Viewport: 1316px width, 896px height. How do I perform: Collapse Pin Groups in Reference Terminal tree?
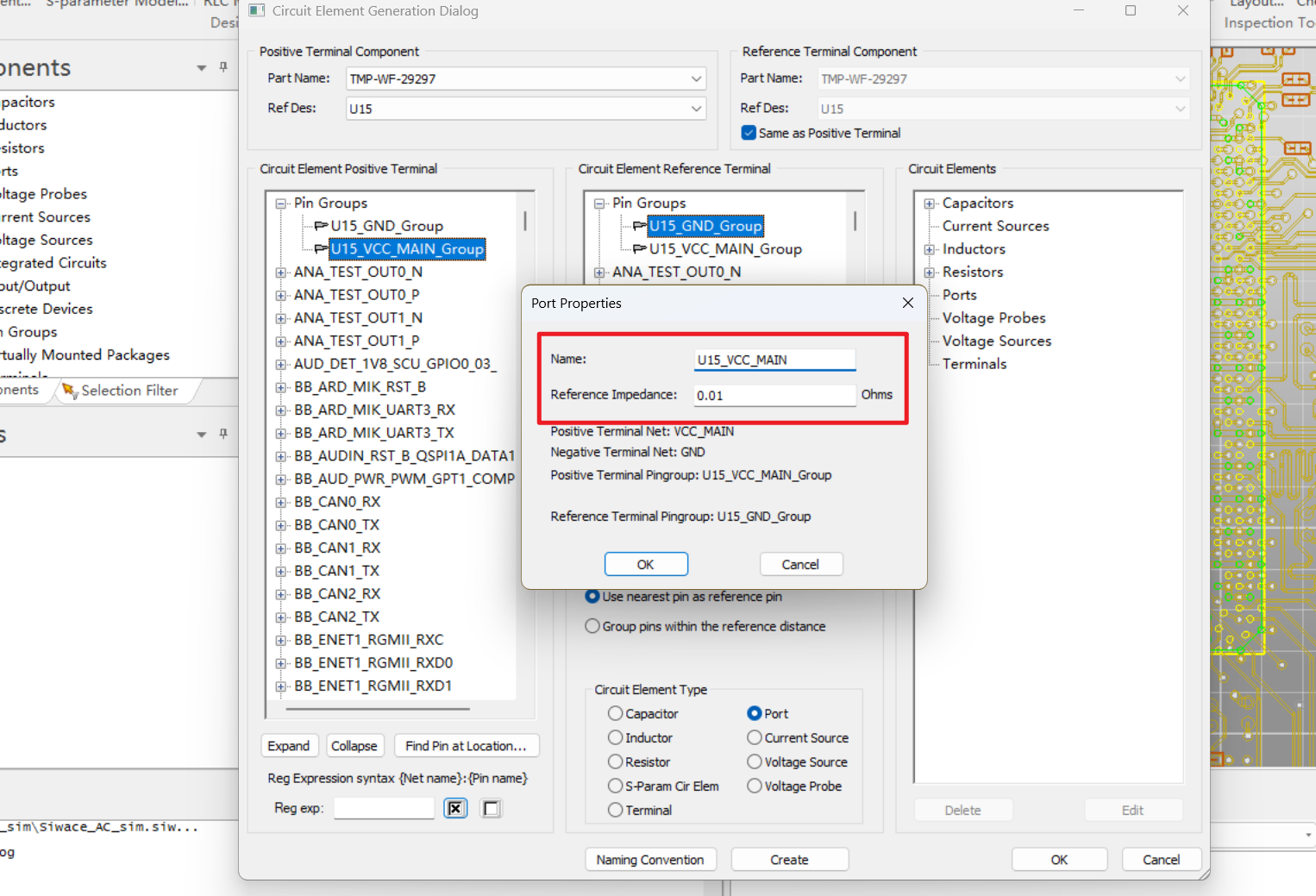tap(598, 204)
